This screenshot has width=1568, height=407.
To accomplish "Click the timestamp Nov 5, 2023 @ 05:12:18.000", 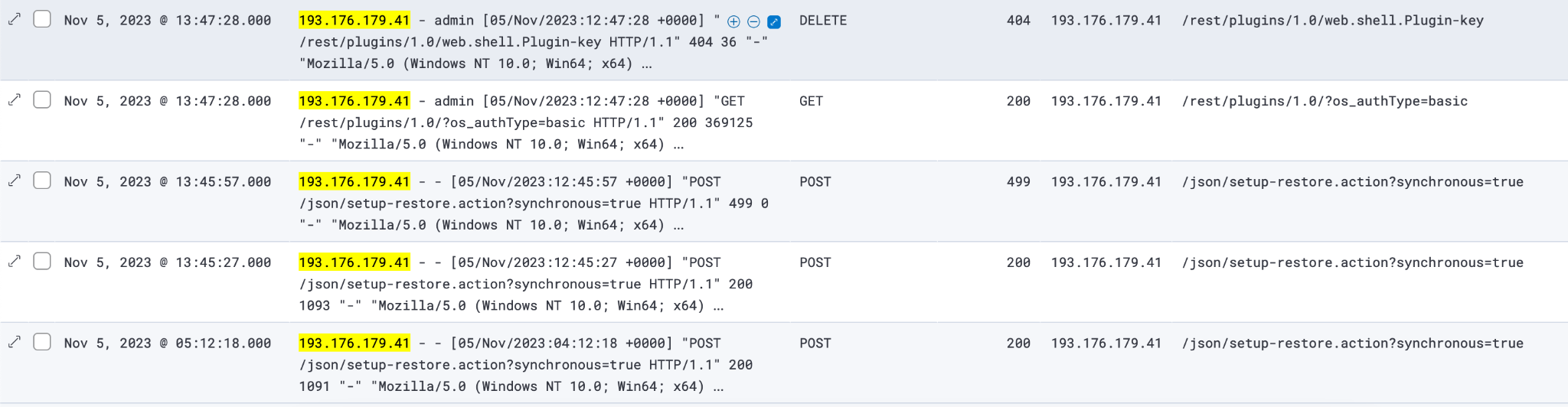I will [x=167, y=344].
